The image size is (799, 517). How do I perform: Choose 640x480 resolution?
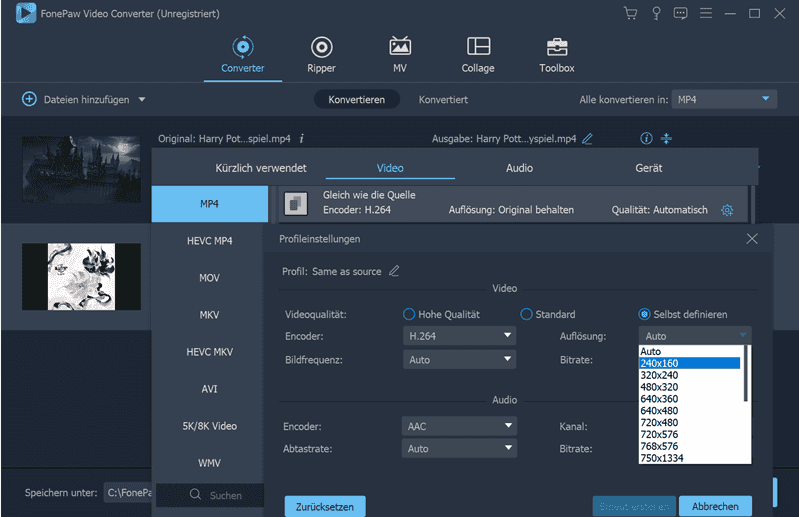[690, 411]
